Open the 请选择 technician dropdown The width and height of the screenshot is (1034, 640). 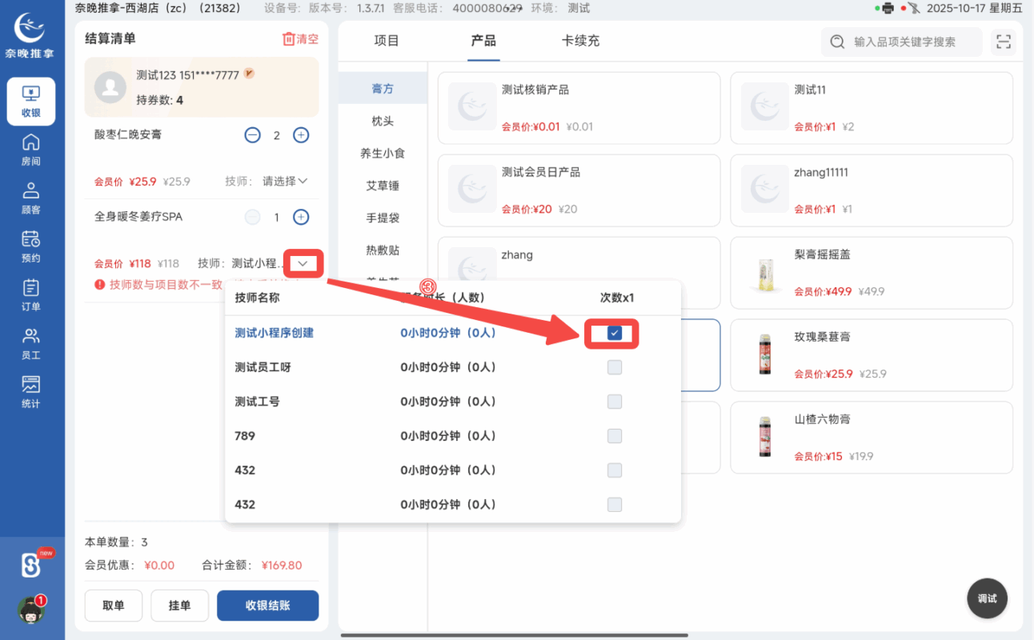pos(284,181)
